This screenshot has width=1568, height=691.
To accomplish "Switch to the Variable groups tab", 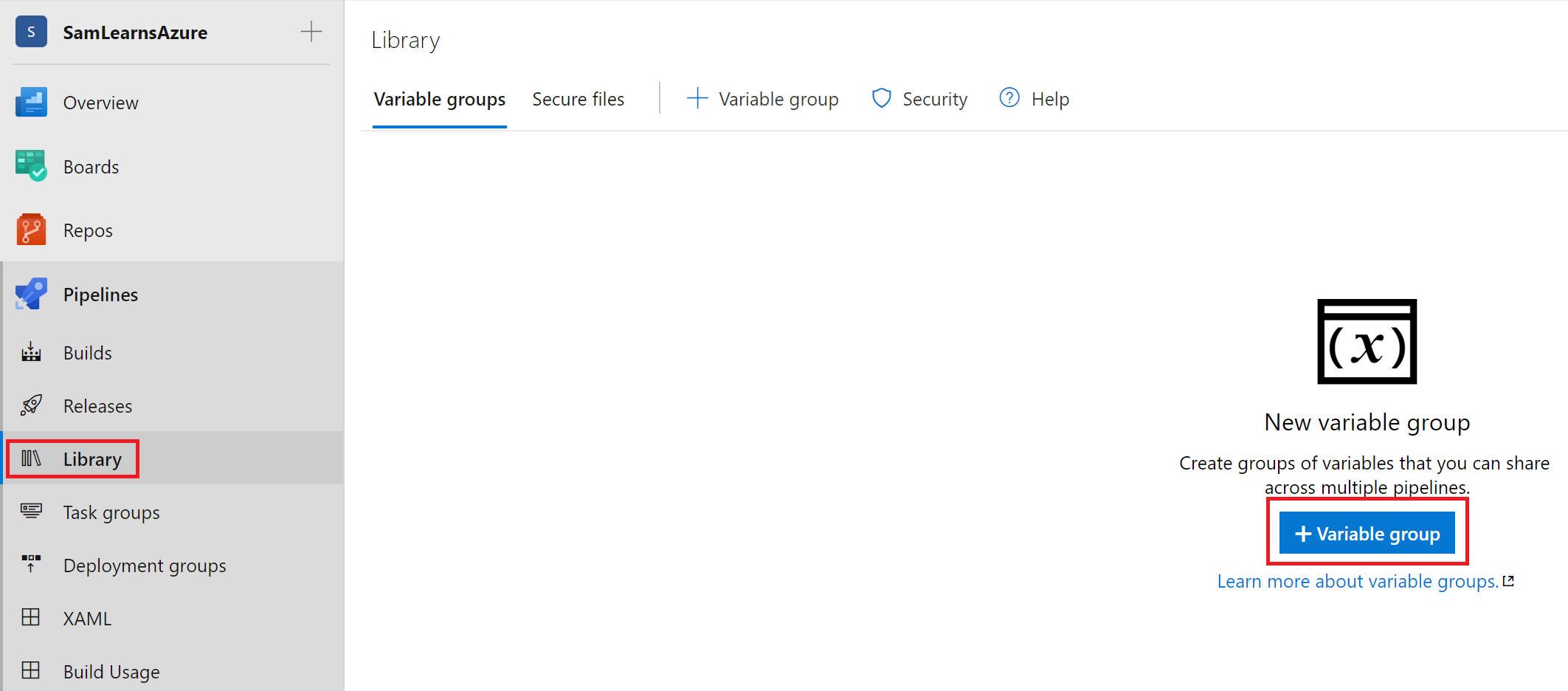I will click(439, 99).
